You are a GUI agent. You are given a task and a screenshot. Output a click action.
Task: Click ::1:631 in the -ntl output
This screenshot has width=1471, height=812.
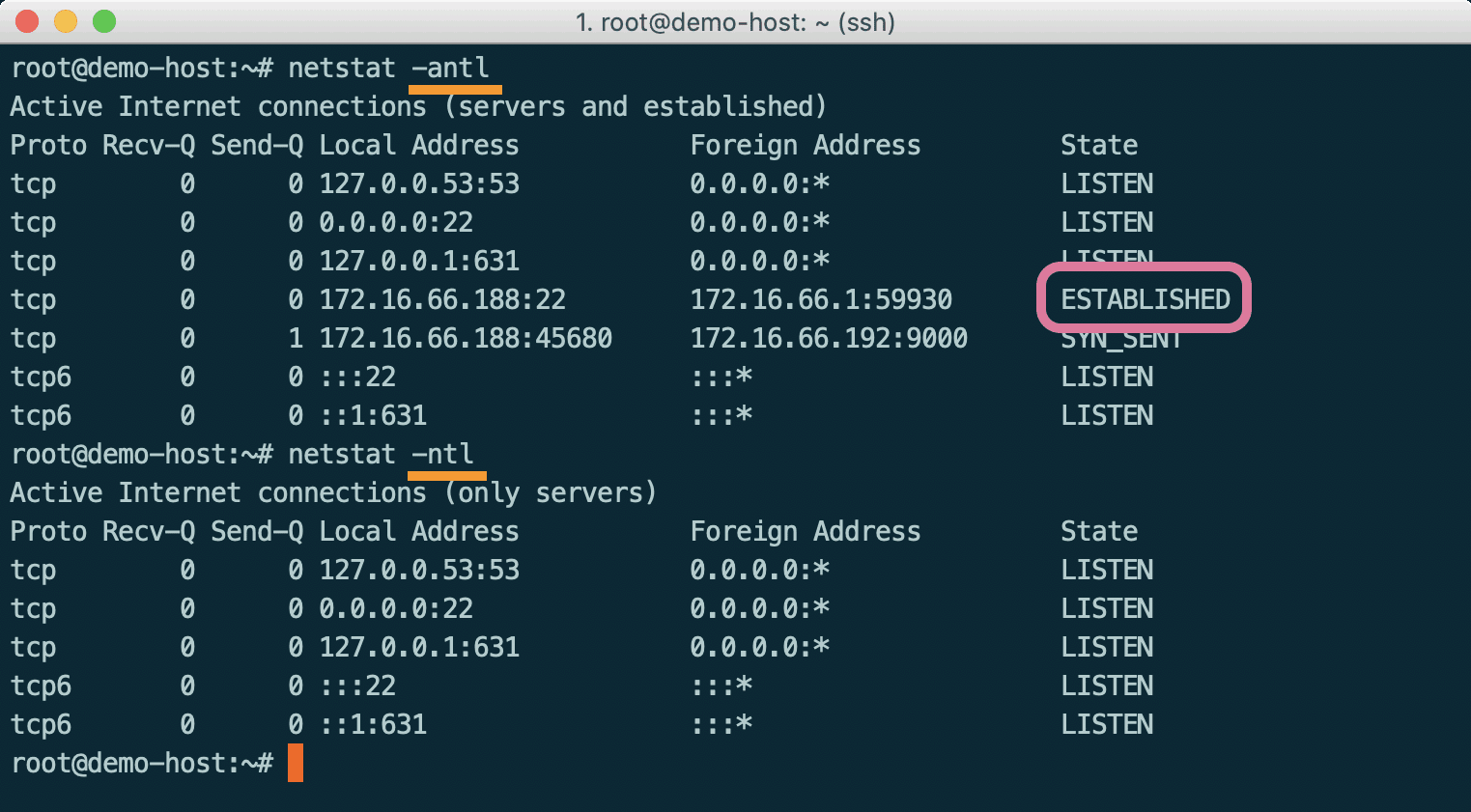point(373,725)
